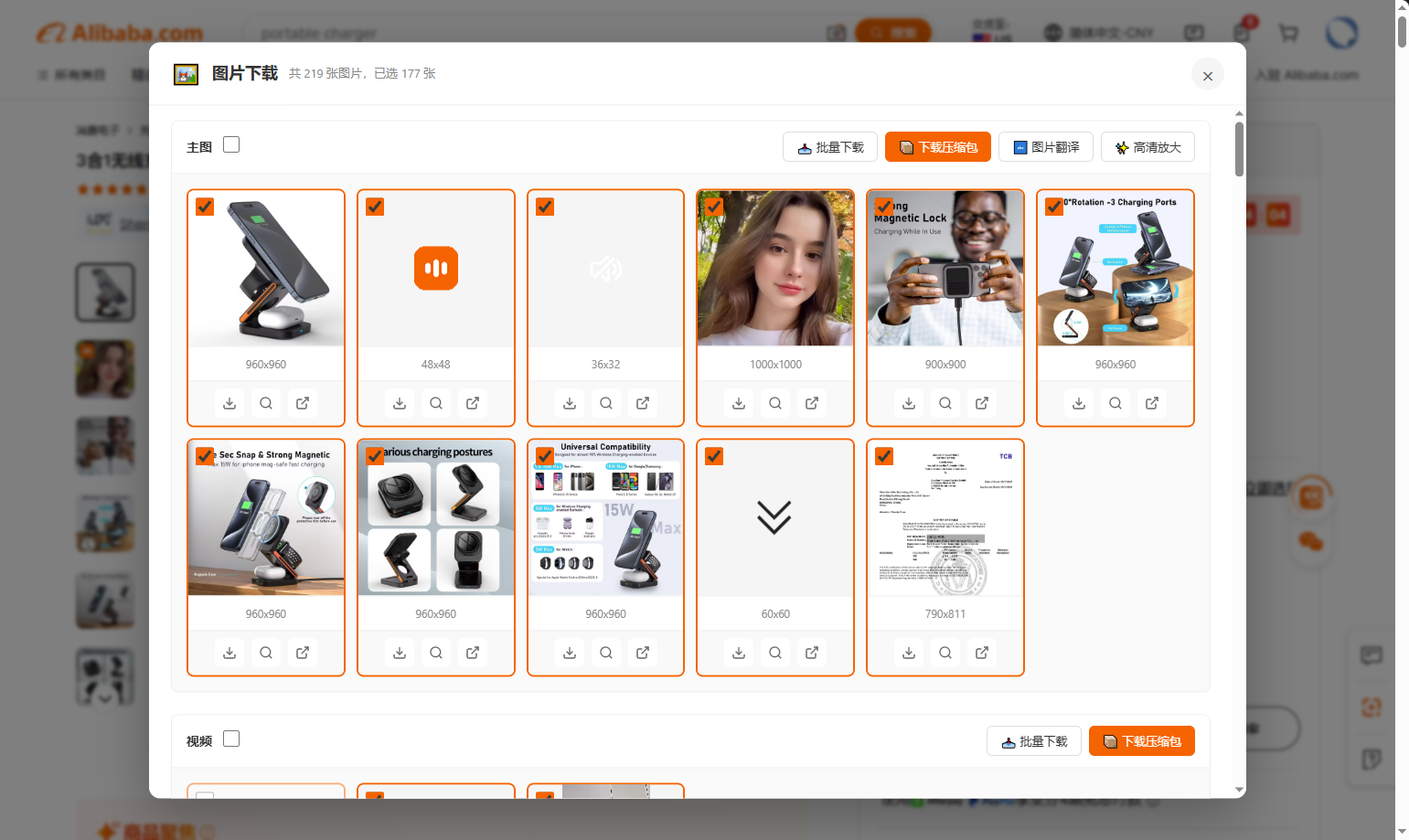Select the Rotation 3 Charging Ports thumbnail
The image size is (1409, 840).
1115,269
